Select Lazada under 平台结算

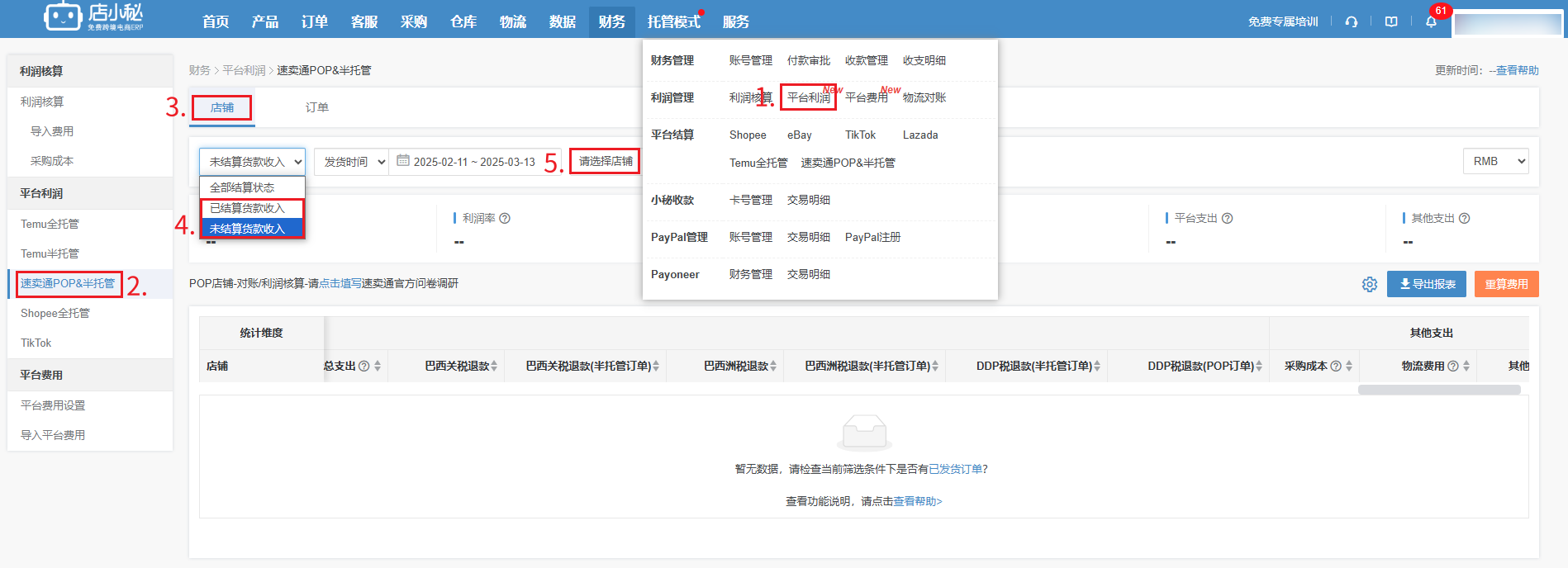click(920, 135)
